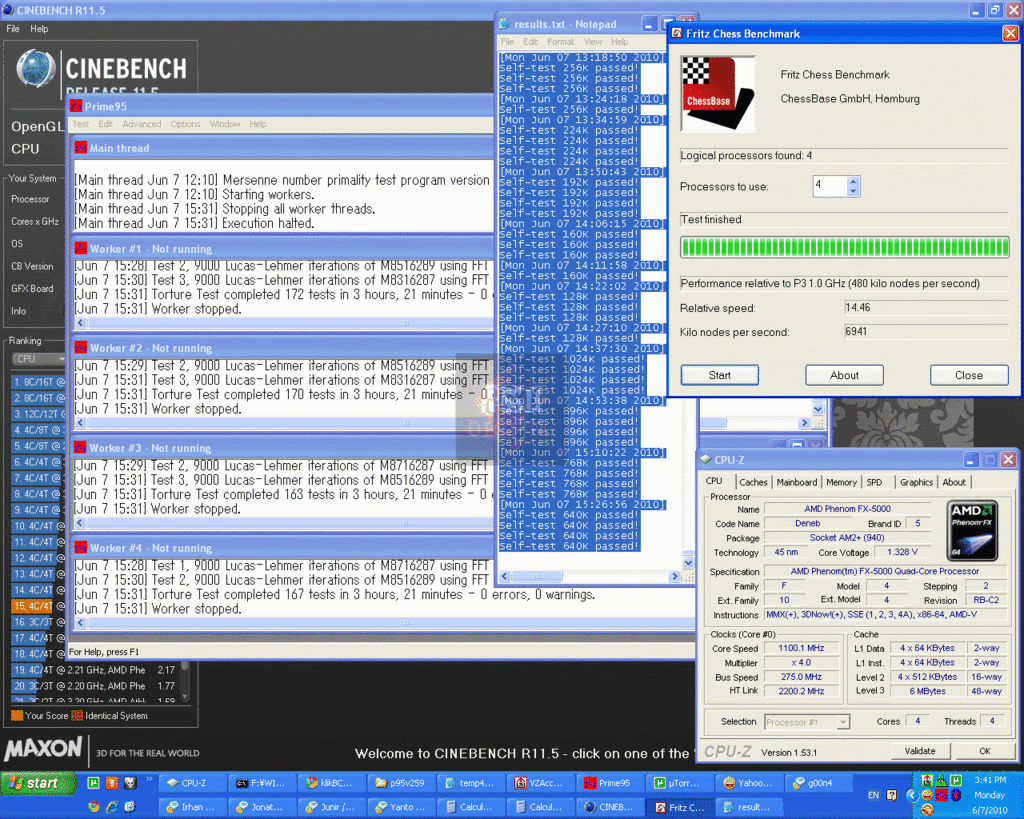1024x819 pixels.
Task: Switch to Prime95 from the taskbar
Action: [610, 782]
